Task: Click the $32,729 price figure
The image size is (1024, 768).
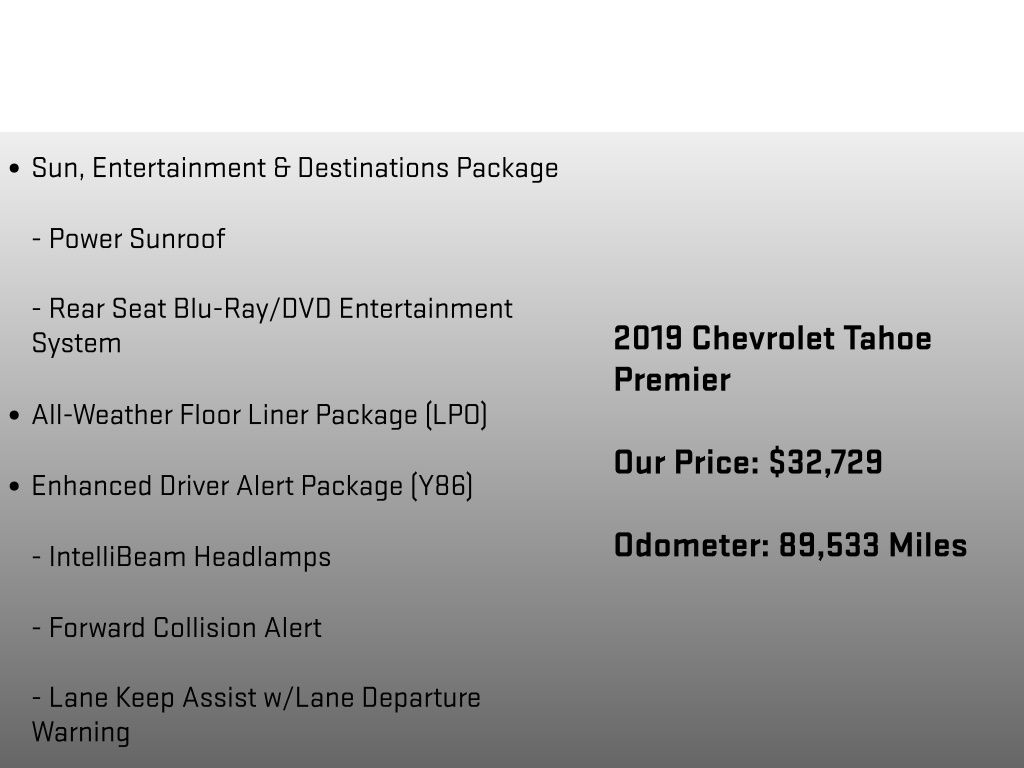Action: 825,462
